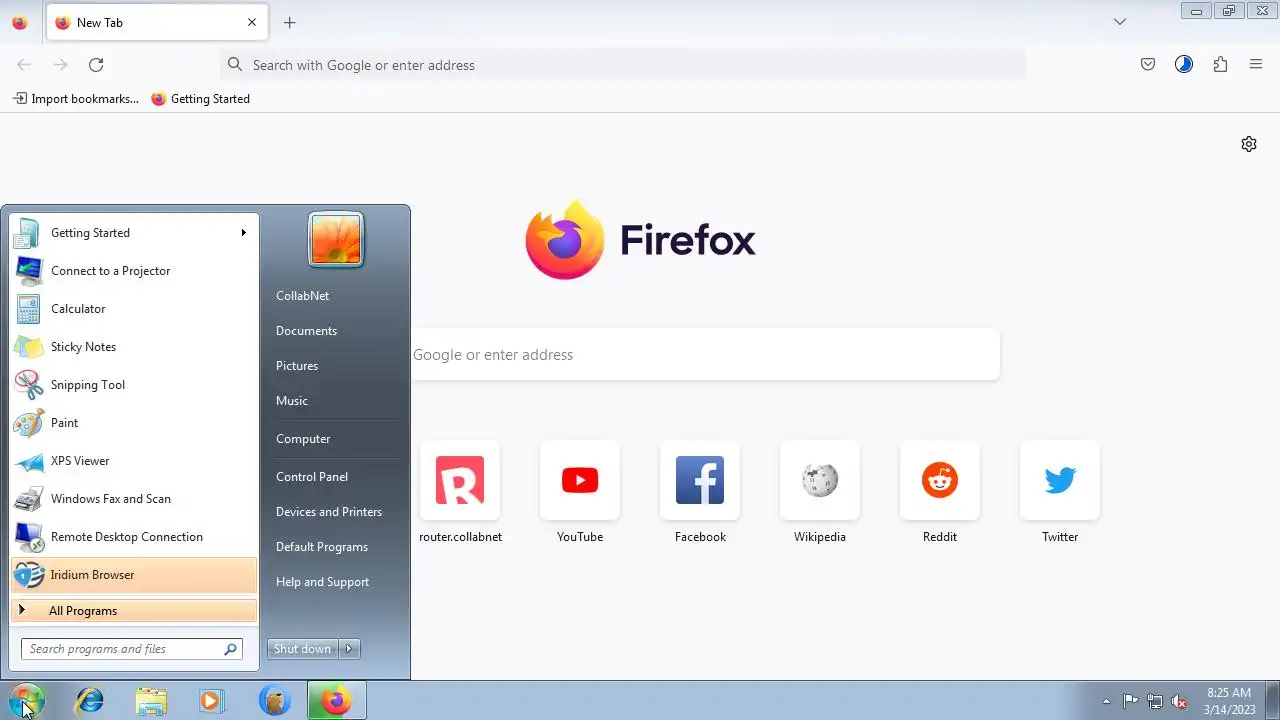This screenshot has width=1280, height=720.
Task: Expand Getting Started submenu arrow
Action: (x=243, y=233)
